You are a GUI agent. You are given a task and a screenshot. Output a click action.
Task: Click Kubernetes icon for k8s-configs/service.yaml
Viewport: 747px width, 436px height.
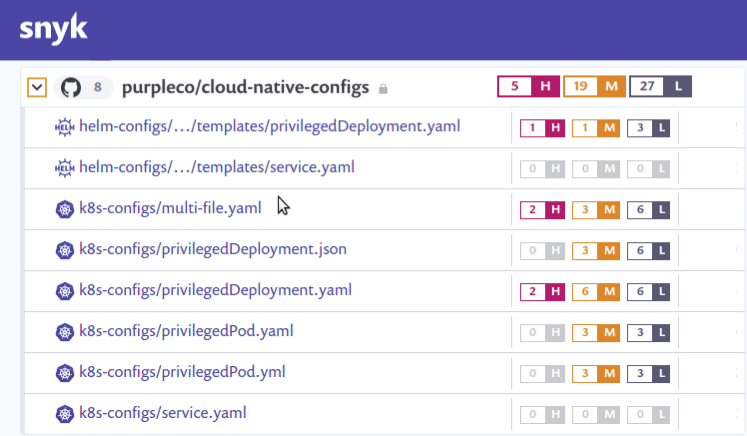point(65,414)
